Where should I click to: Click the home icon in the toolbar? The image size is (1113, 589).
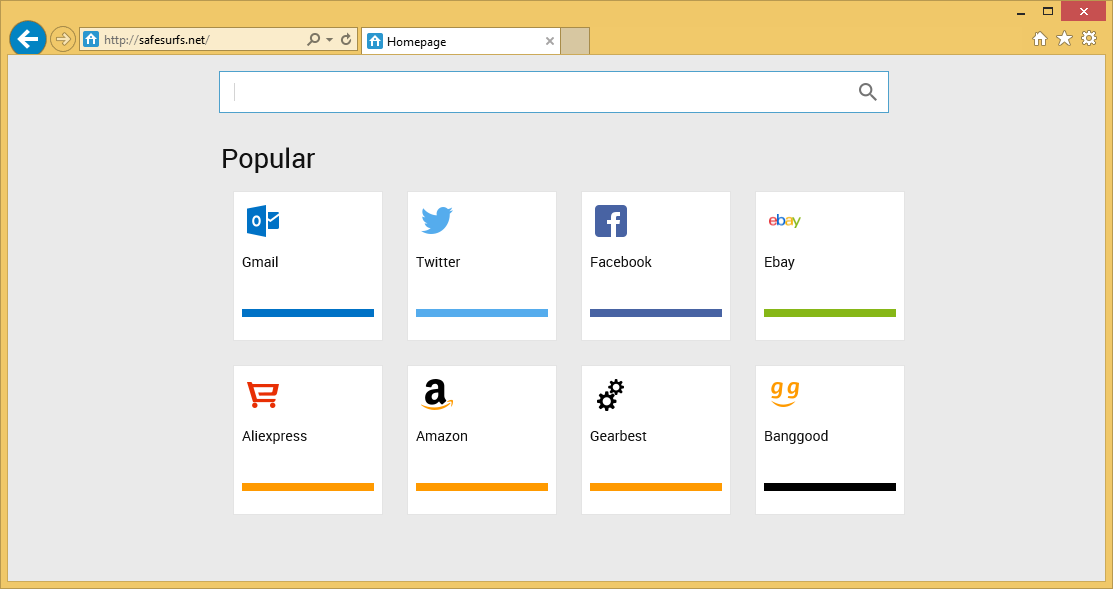[1040, 38]
